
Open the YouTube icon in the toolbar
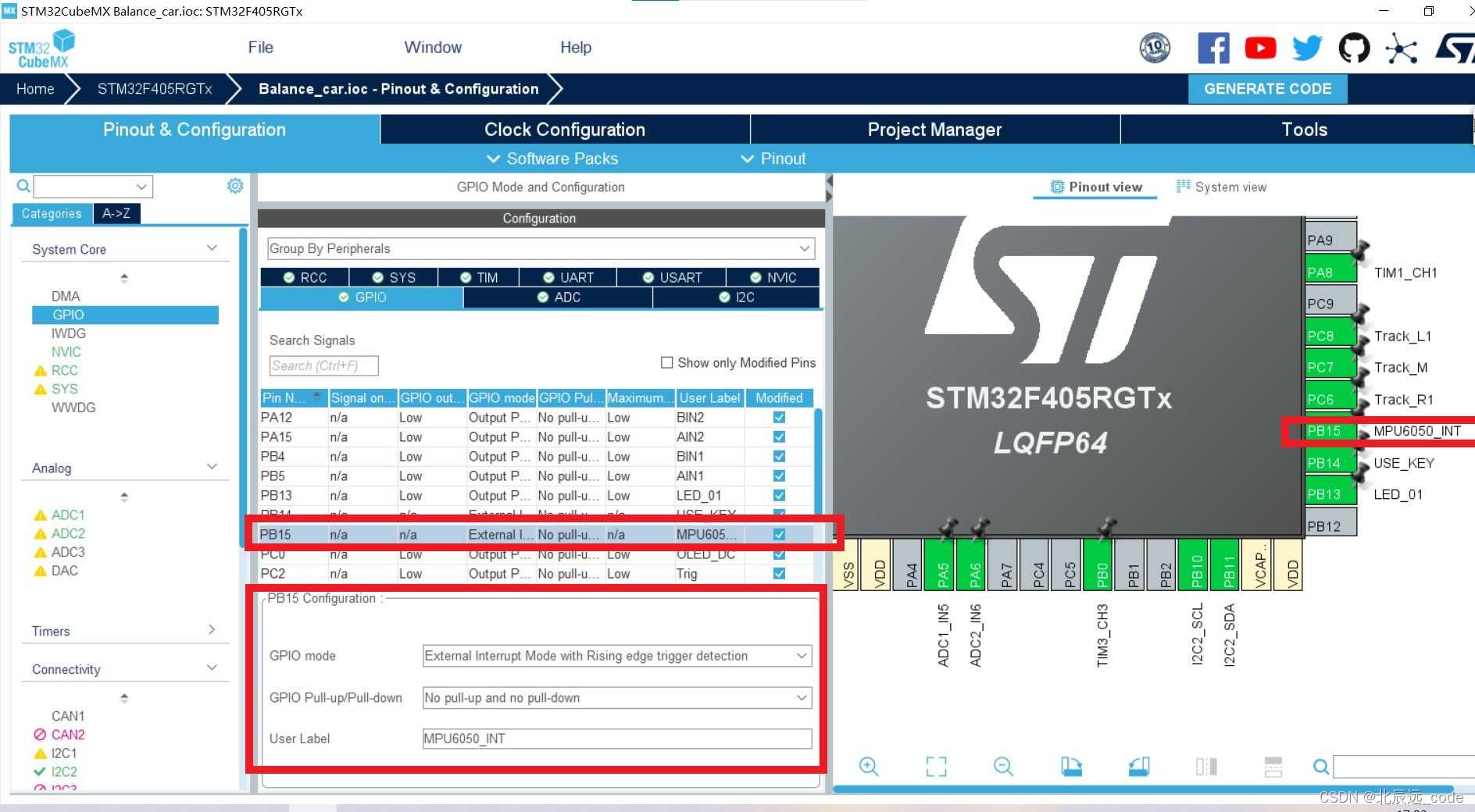click(1260, 48)
